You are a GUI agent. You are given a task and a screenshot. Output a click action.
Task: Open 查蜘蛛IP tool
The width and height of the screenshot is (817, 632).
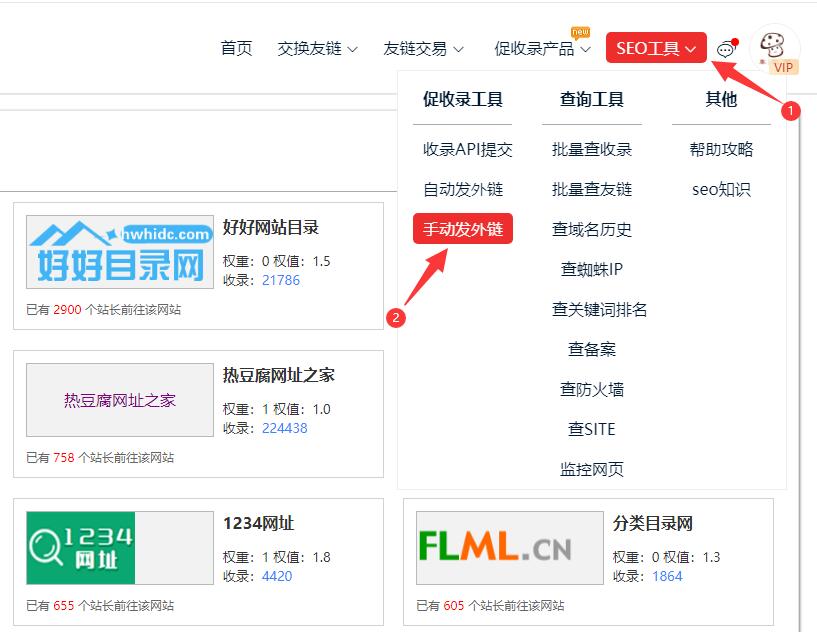pyautogui.click(x=592, y=269)
